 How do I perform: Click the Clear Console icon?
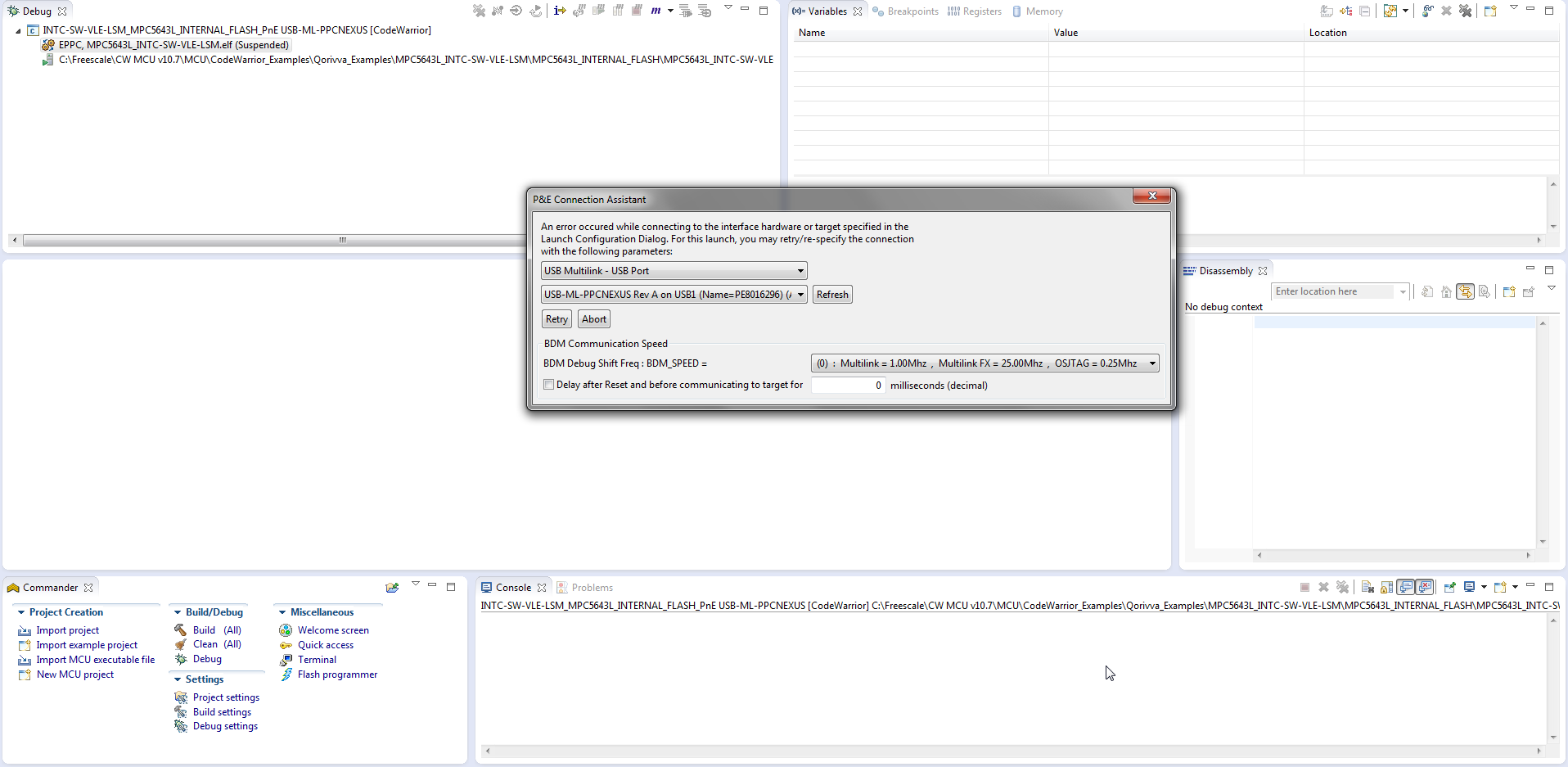pyautogui.click(x=1367, y=587)
